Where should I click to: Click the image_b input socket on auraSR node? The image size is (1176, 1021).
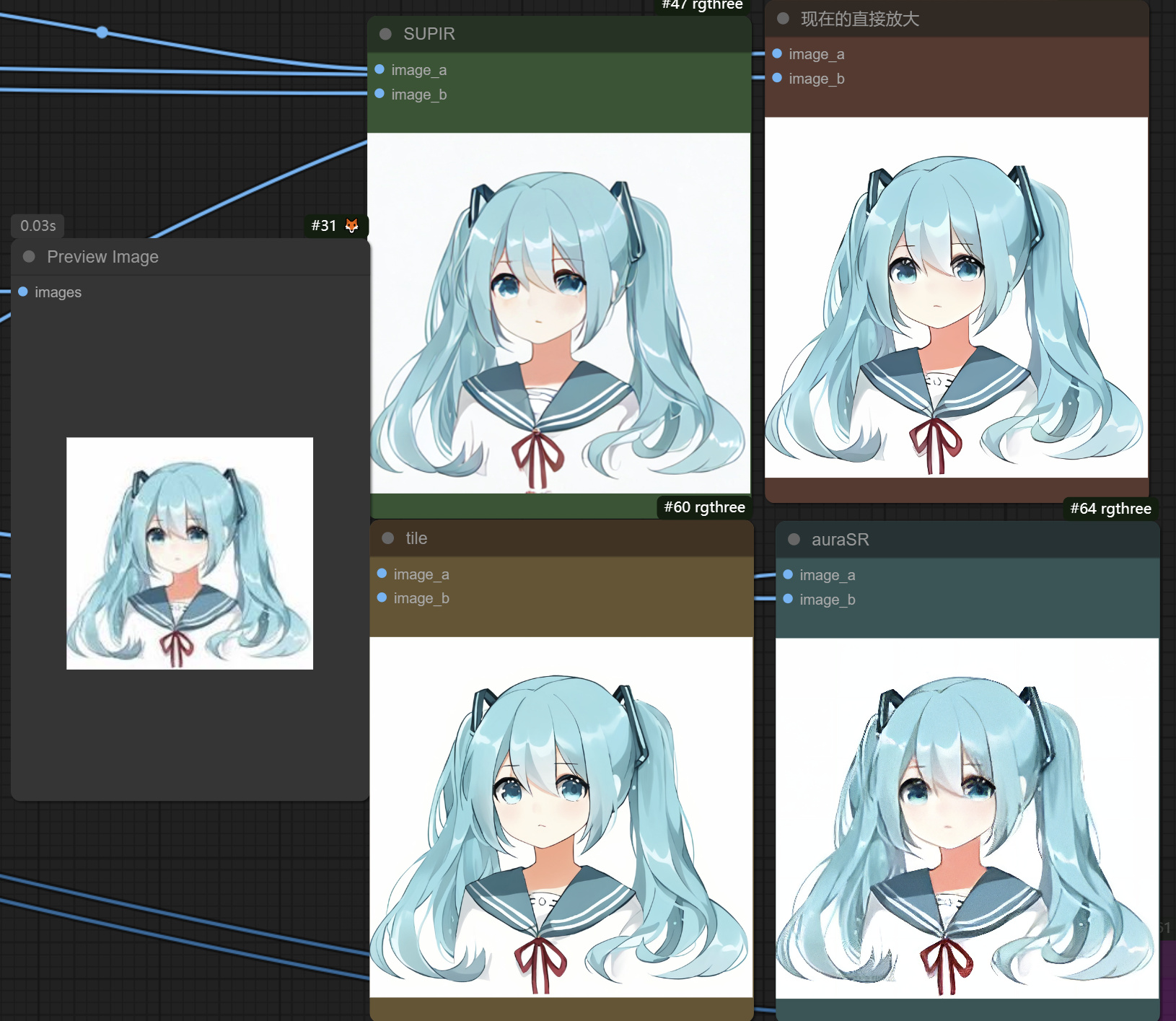click(787, 599)
